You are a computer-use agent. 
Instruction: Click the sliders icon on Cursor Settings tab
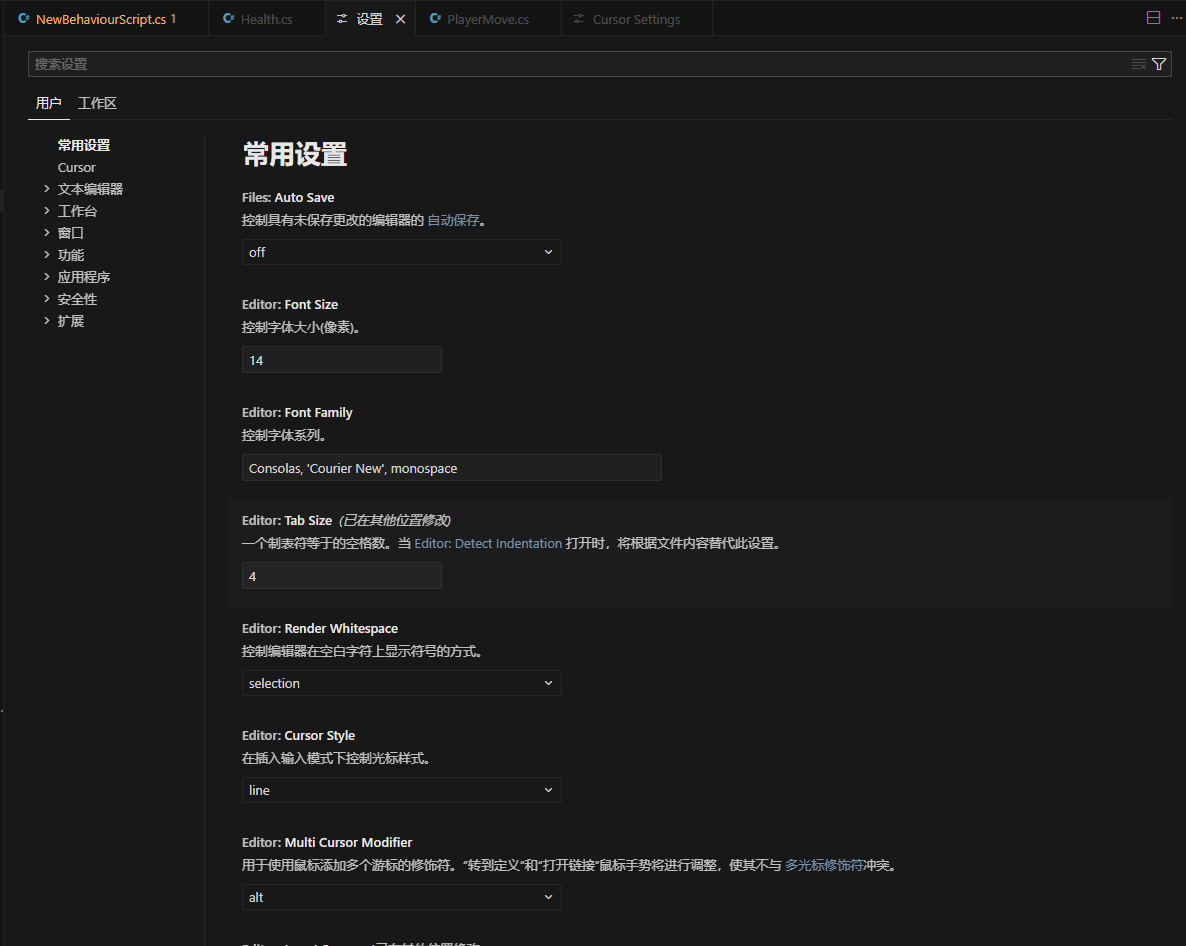click(x=579, y=19)
